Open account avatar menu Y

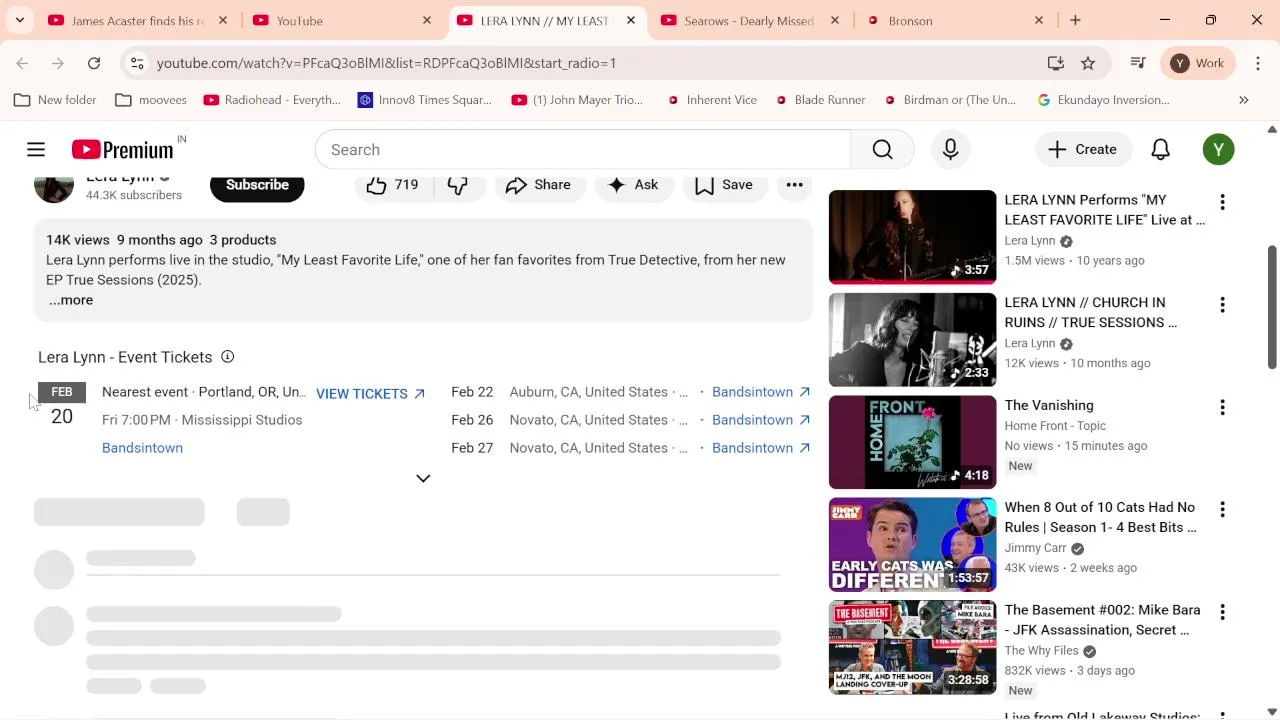point(1218,149)
